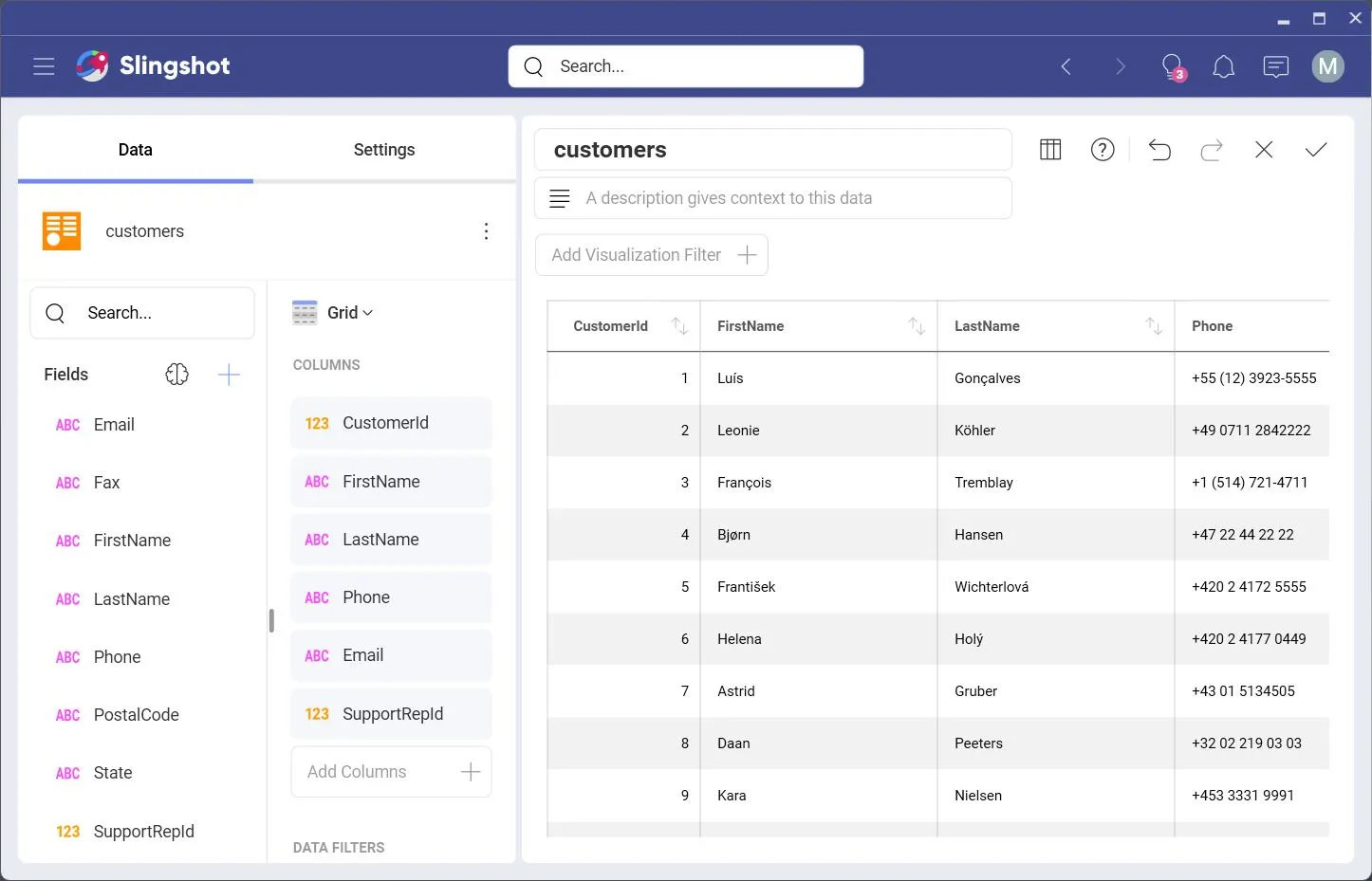The width and height of the screenshot is (1372, 881).
Task: Switch to the Settings tab
Action: point(383,150)
